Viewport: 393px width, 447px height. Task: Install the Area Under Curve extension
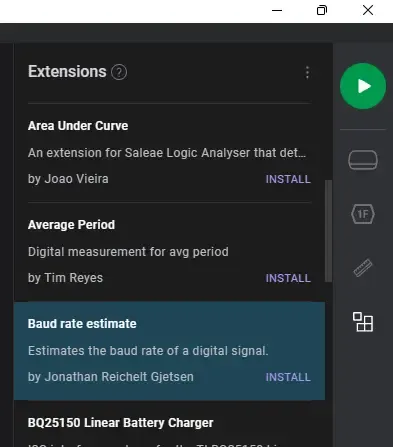(x=288, y=179)
